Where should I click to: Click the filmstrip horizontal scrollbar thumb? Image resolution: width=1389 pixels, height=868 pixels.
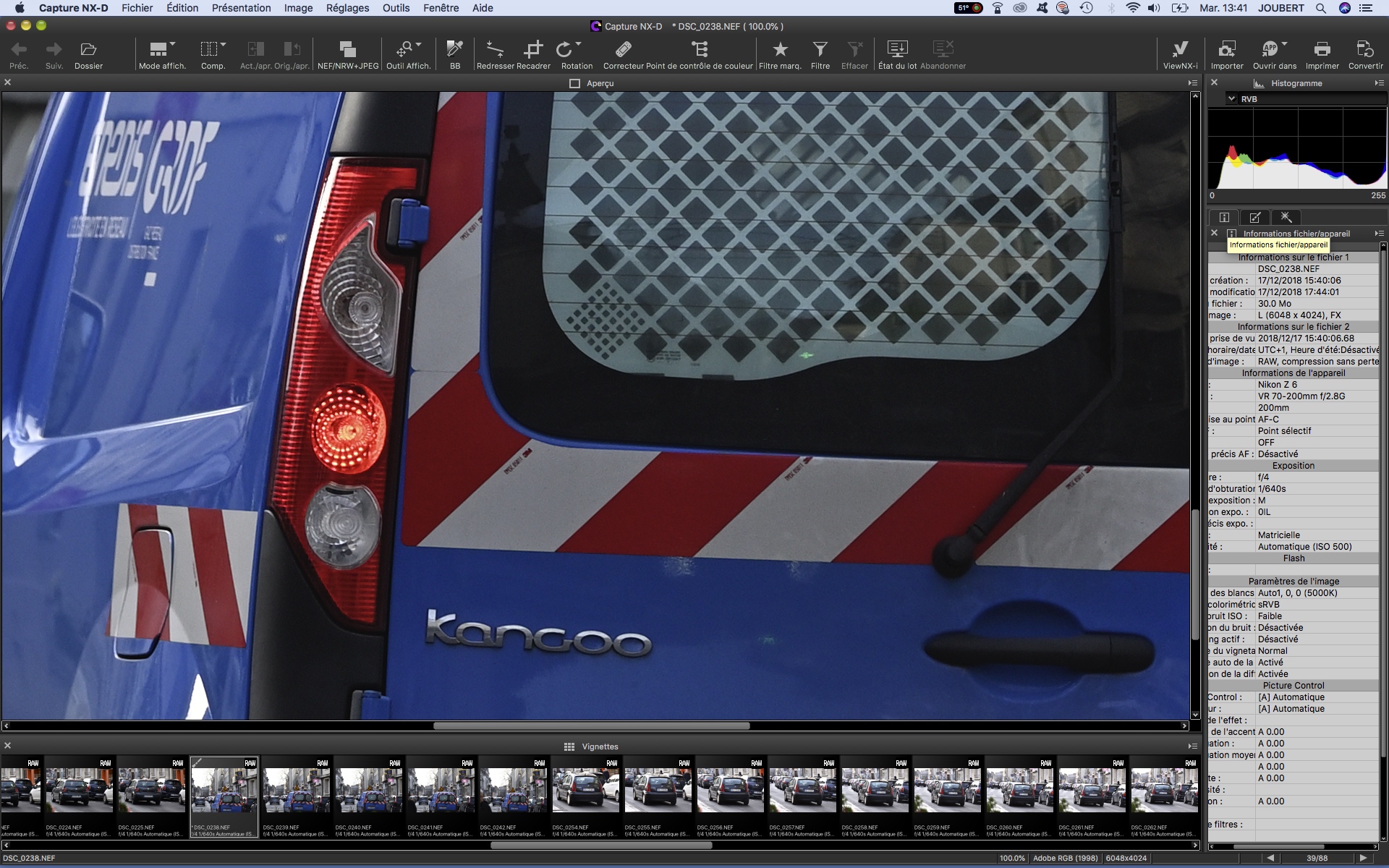coord(601,844)
